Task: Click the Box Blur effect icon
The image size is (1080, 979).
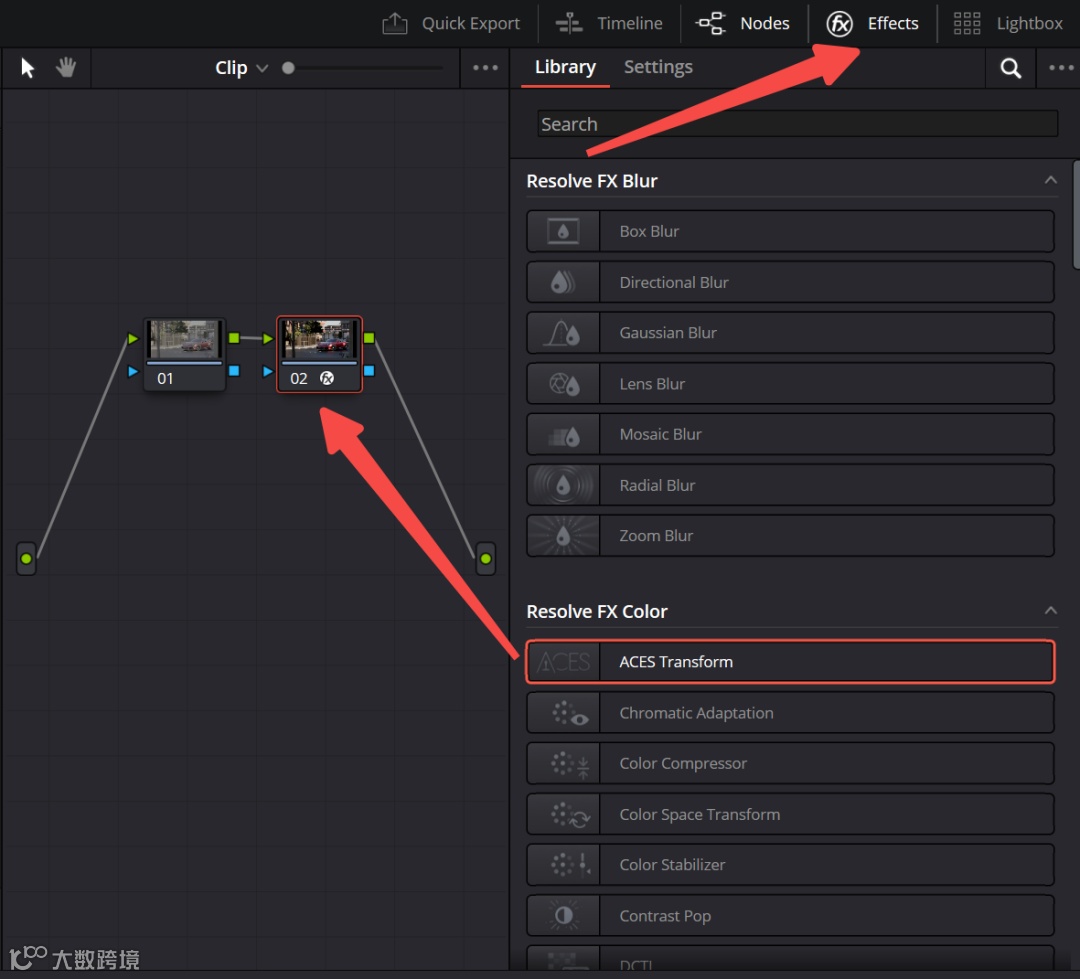Action: 563,231
